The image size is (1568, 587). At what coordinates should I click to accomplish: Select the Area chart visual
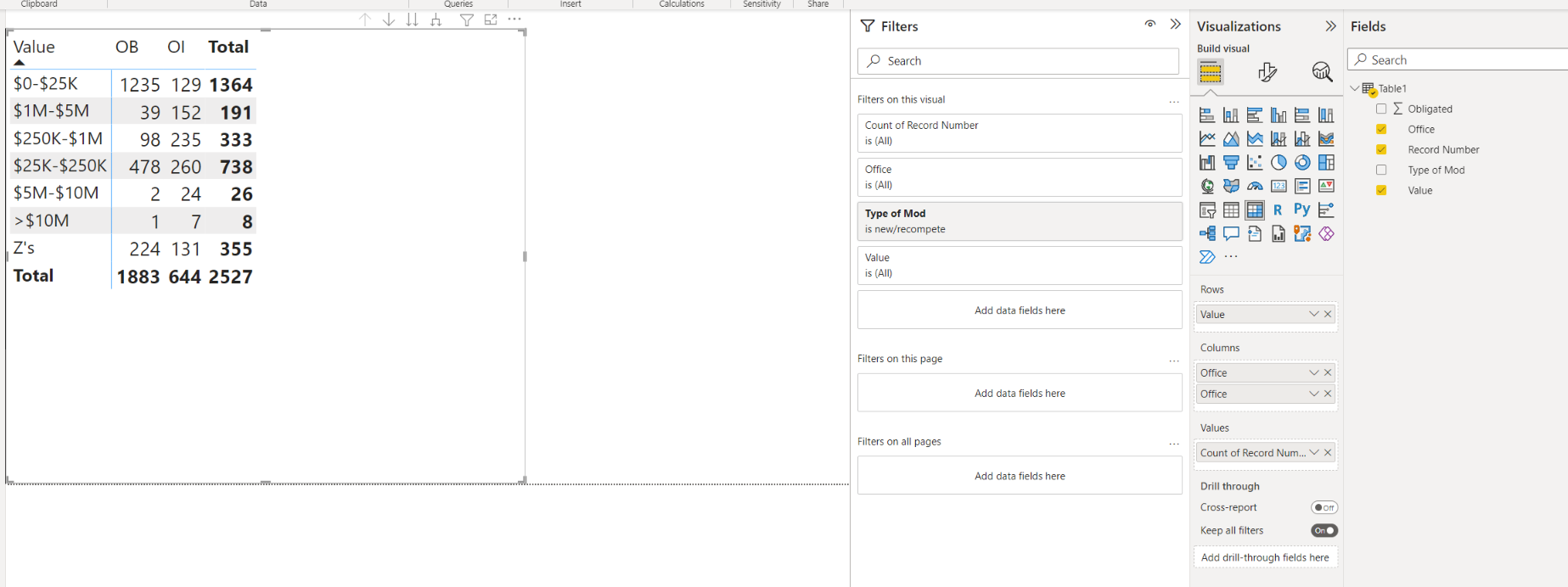pos(1231,139)
